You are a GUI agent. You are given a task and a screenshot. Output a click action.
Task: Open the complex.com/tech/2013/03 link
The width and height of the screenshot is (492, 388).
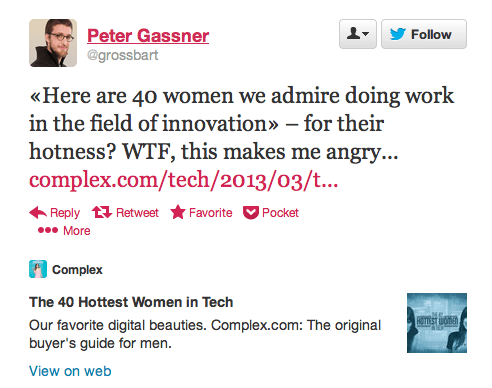point(183,180)
